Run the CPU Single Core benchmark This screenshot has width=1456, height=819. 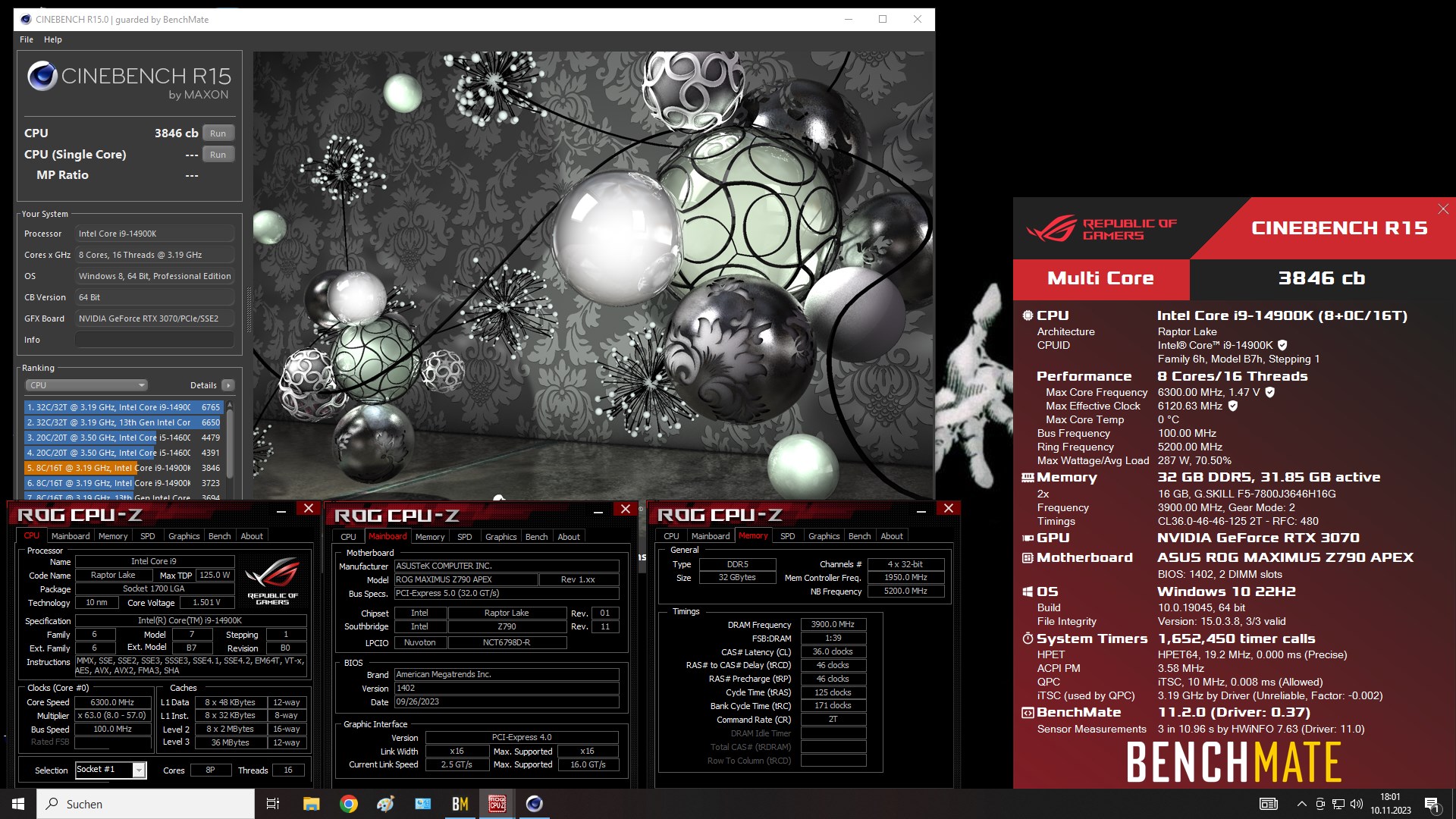pyautogui.click(x=218, y=155)
